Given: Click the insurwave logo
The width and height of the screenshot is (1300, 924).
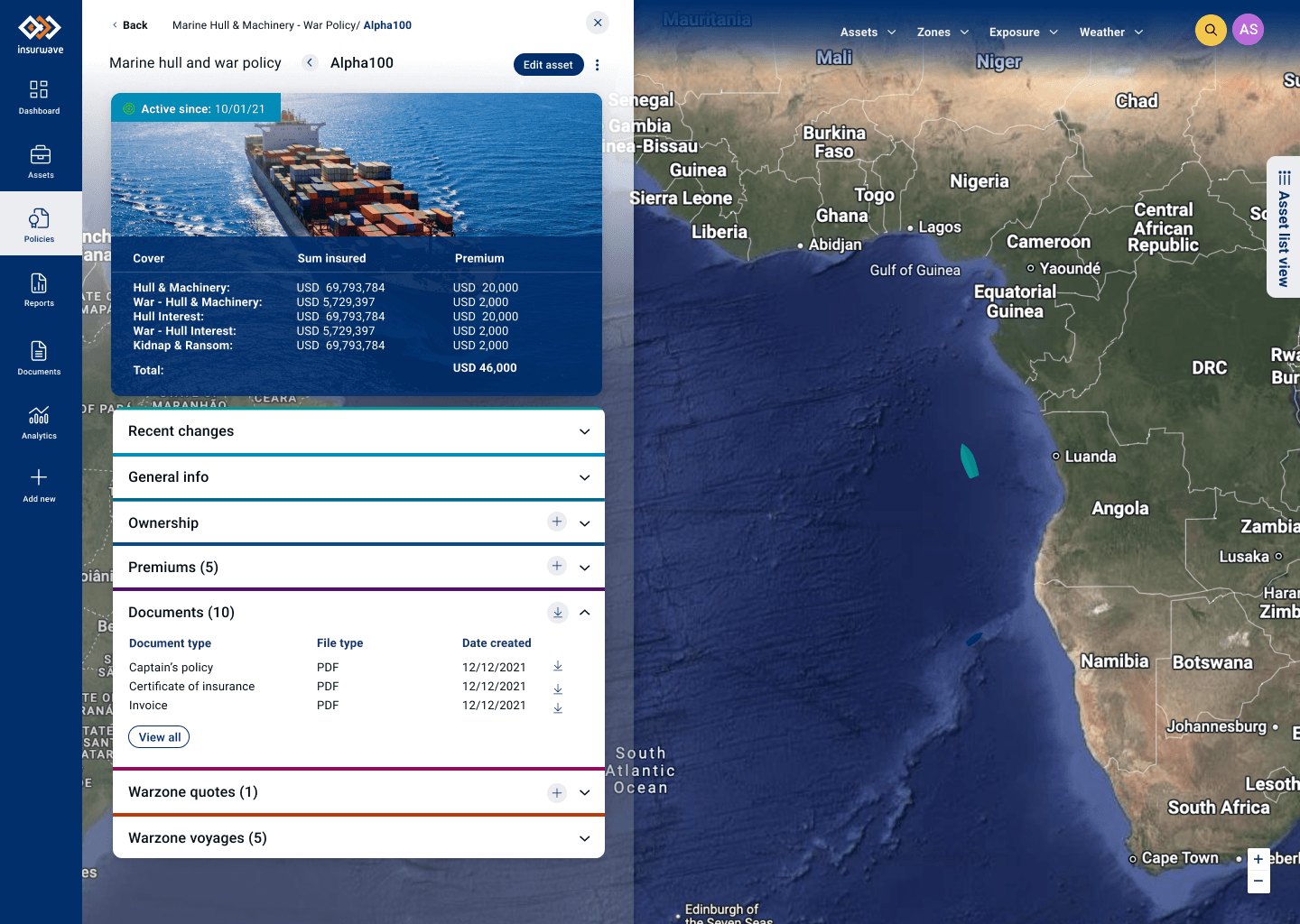Looking at the screenshot, I should [x=41, y=34].
